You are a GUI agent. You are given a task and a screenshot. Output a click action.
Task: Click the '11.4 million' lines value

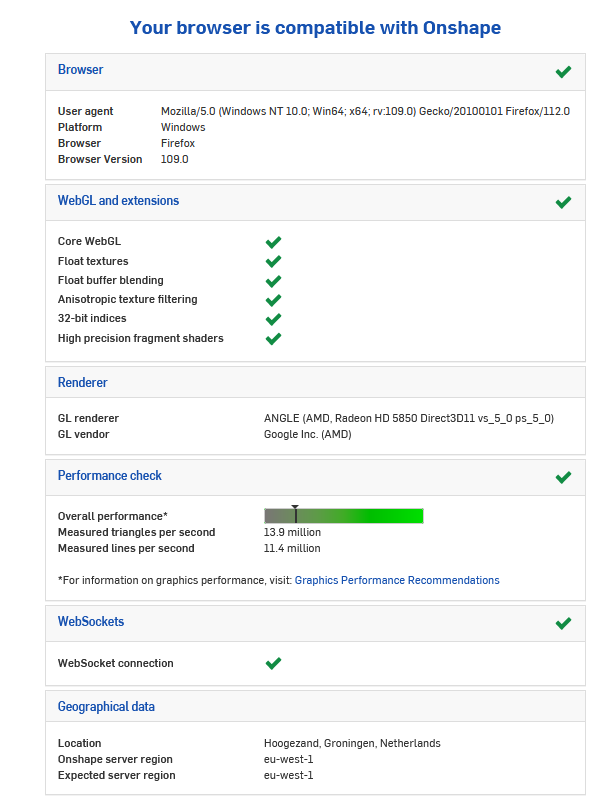tap(292, 548)
